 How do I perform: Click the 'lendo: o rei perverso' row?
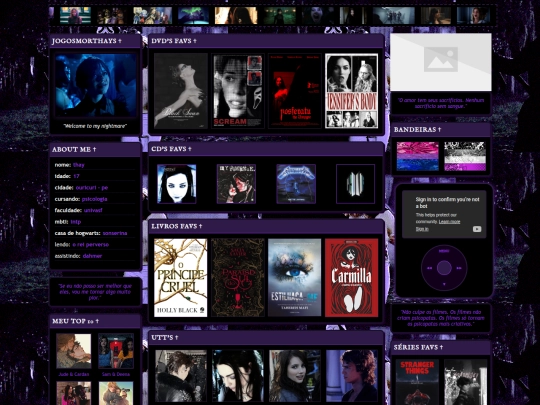pyautogui.click(x=94, y=245)
